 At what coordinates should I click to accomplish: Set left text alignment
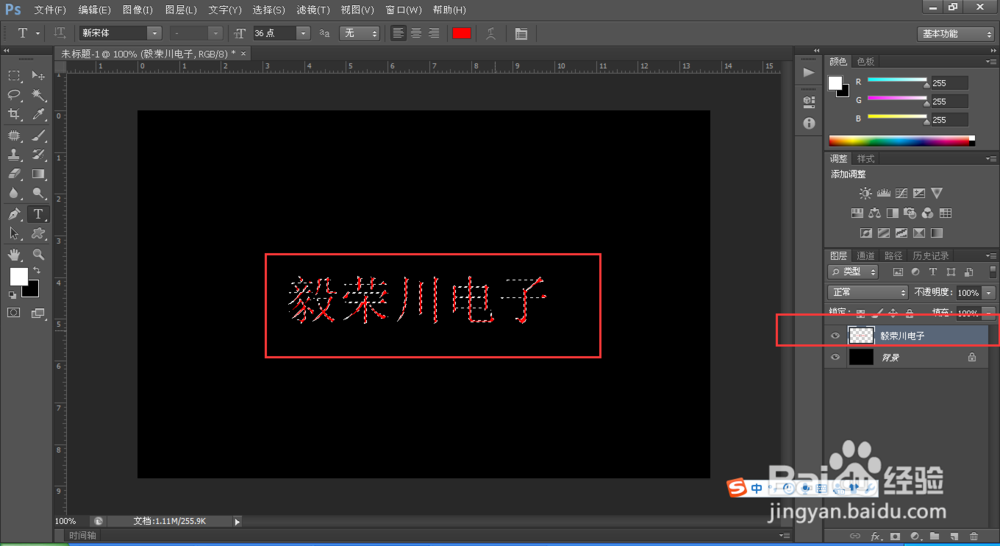(x=398, y=33)
